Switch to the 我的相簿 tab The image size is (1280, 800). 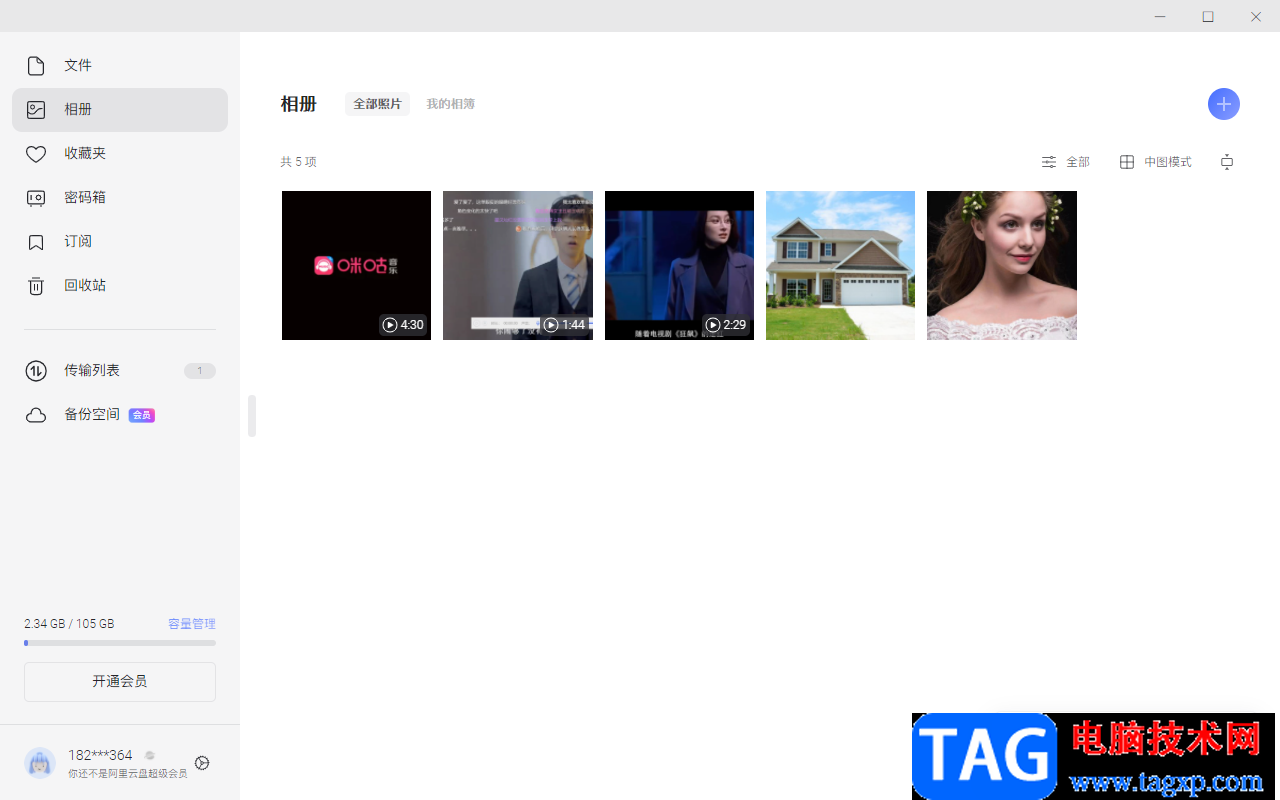450,104
